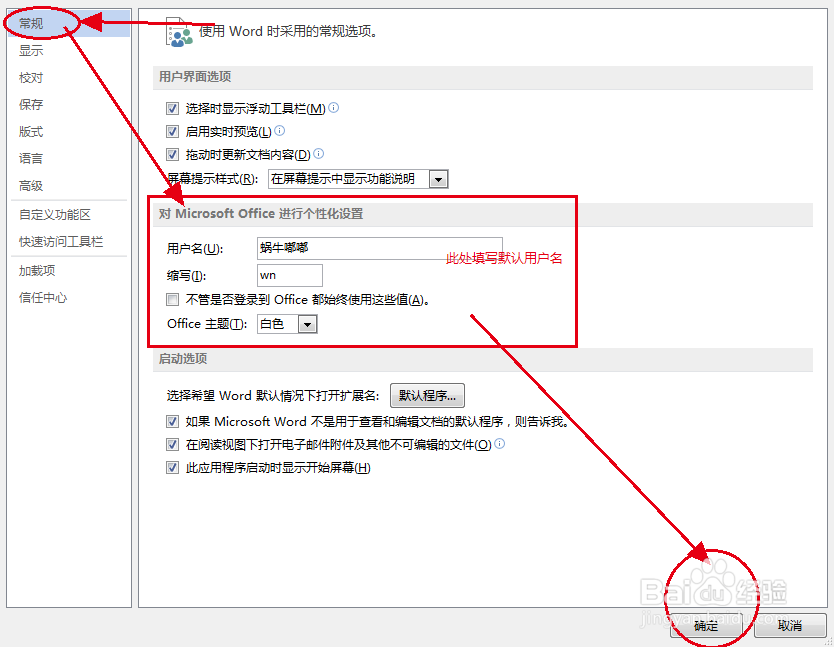Click the 缩写 input field
The height and width of the screenshot is (647, 834).
(x=290, y=275)
